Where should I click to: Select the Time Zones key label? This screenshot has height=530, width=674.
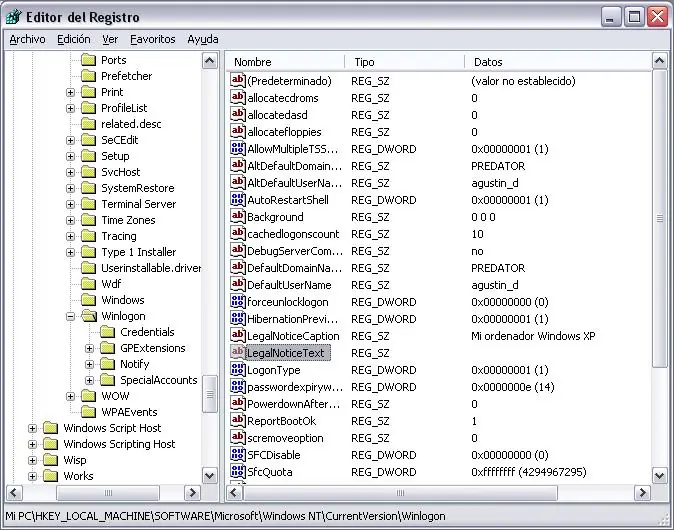click(x=128, y=220)
